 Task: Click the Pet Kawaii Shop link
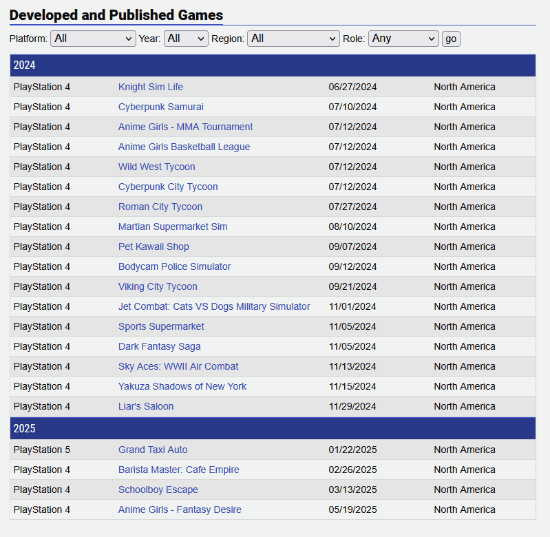[154, 247]
